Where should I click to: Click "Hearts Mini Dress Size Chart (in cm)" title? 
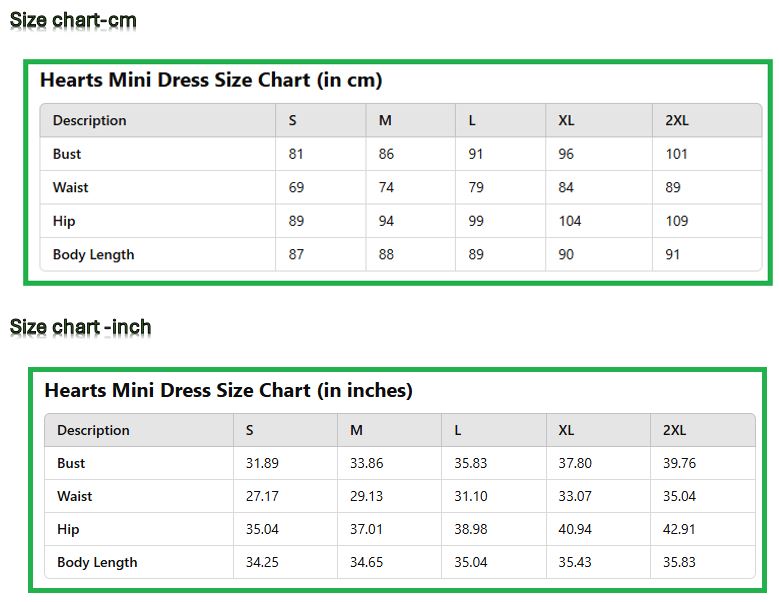(211, 80)
